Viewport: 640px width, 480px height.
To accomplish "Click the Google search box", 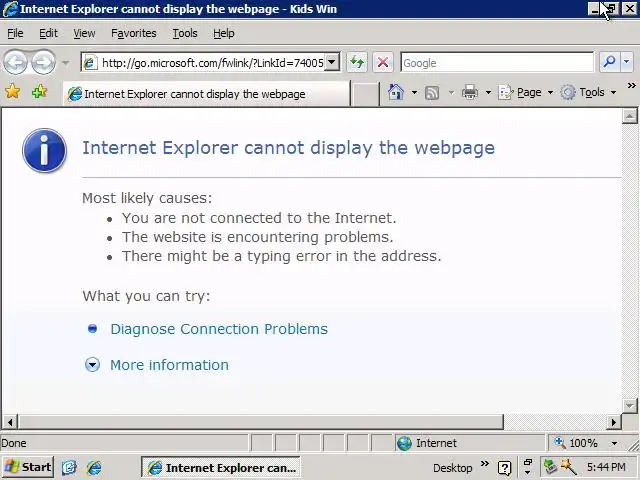I will pyautogui.click(x=497, y=63).
